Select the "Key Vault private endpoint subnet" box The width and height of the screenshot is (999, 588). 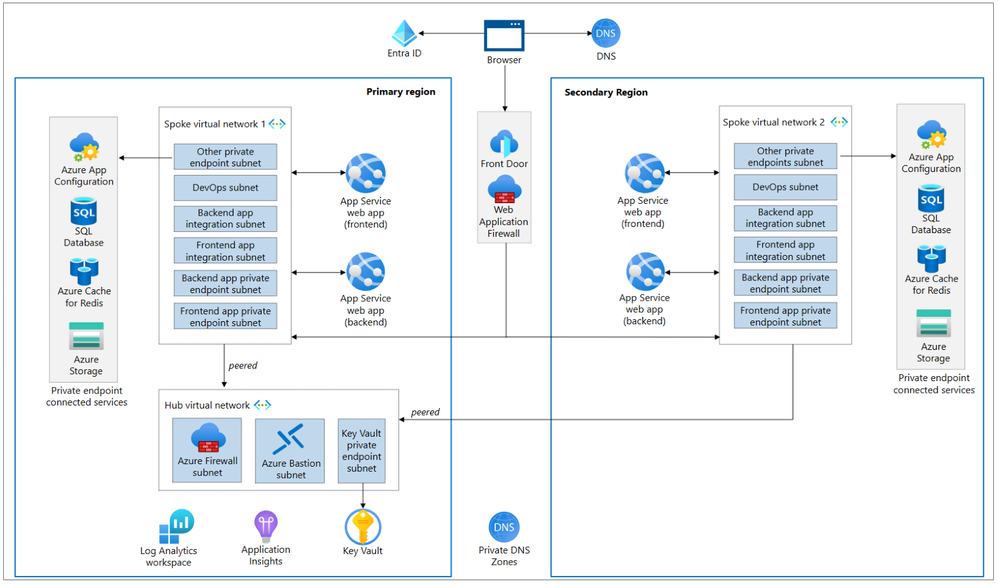[362, 450]
